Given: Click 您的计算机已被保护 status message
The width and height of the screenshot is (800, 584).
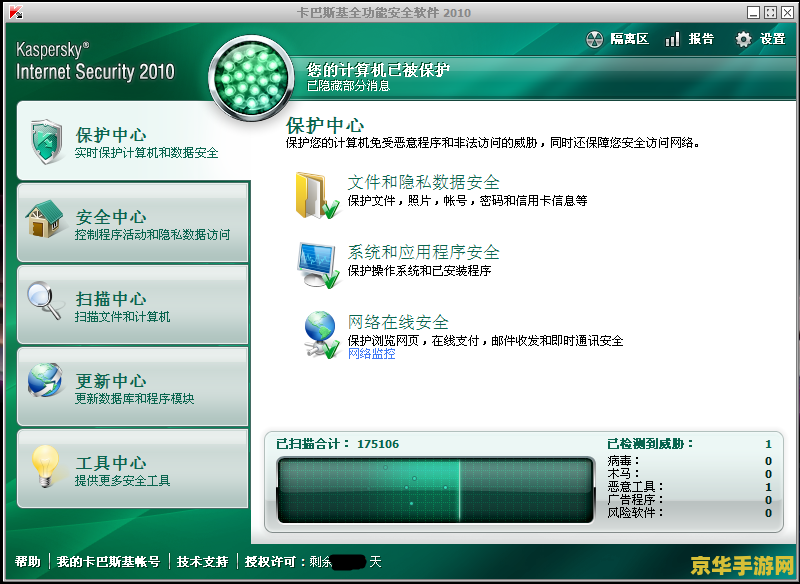Looking at the screenshot, I should [x=378, y=69].
